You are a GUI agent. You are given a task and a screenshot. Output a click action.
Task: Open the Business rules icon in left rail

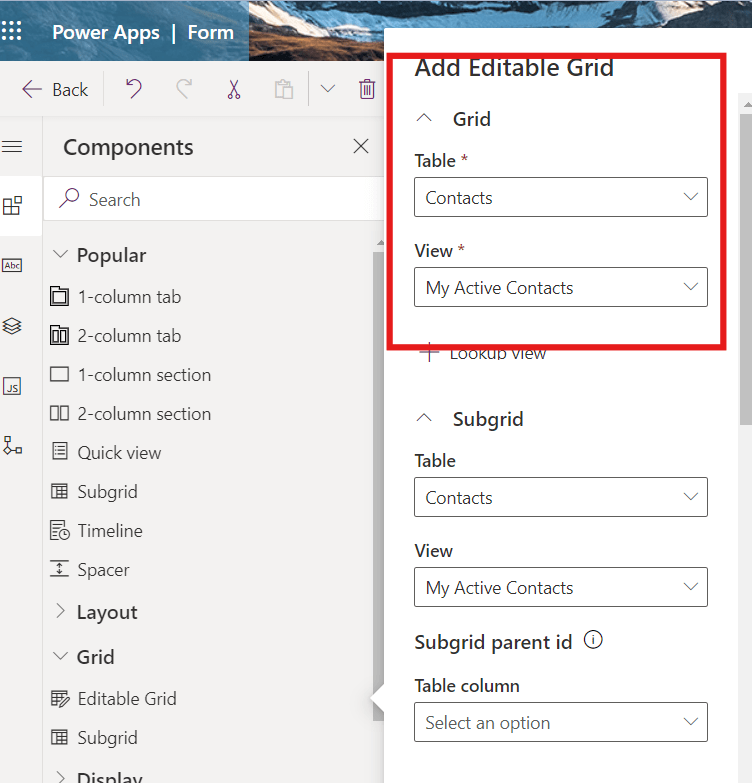(13, 446)
